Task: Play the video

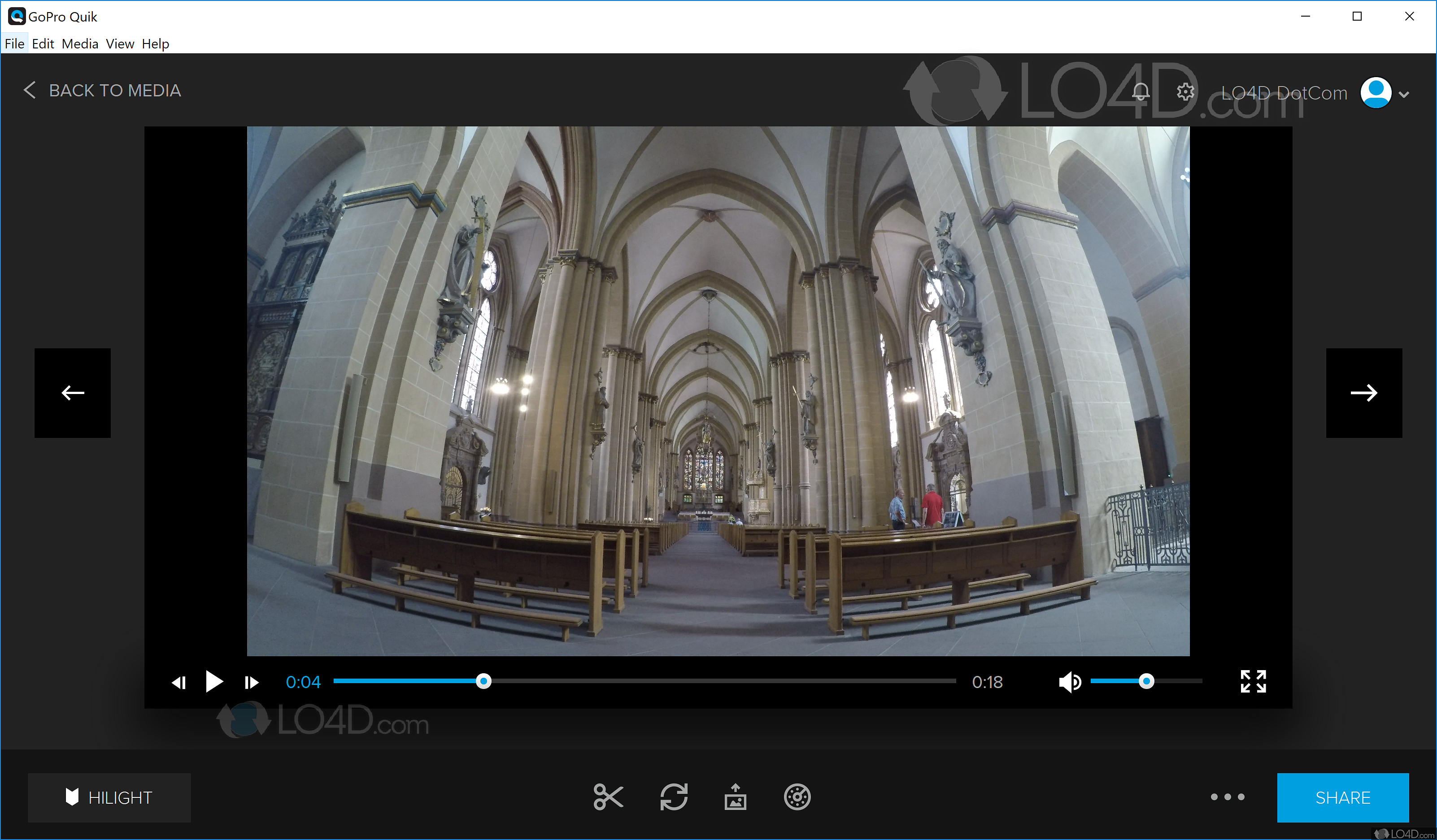Action: pos(214,682)
